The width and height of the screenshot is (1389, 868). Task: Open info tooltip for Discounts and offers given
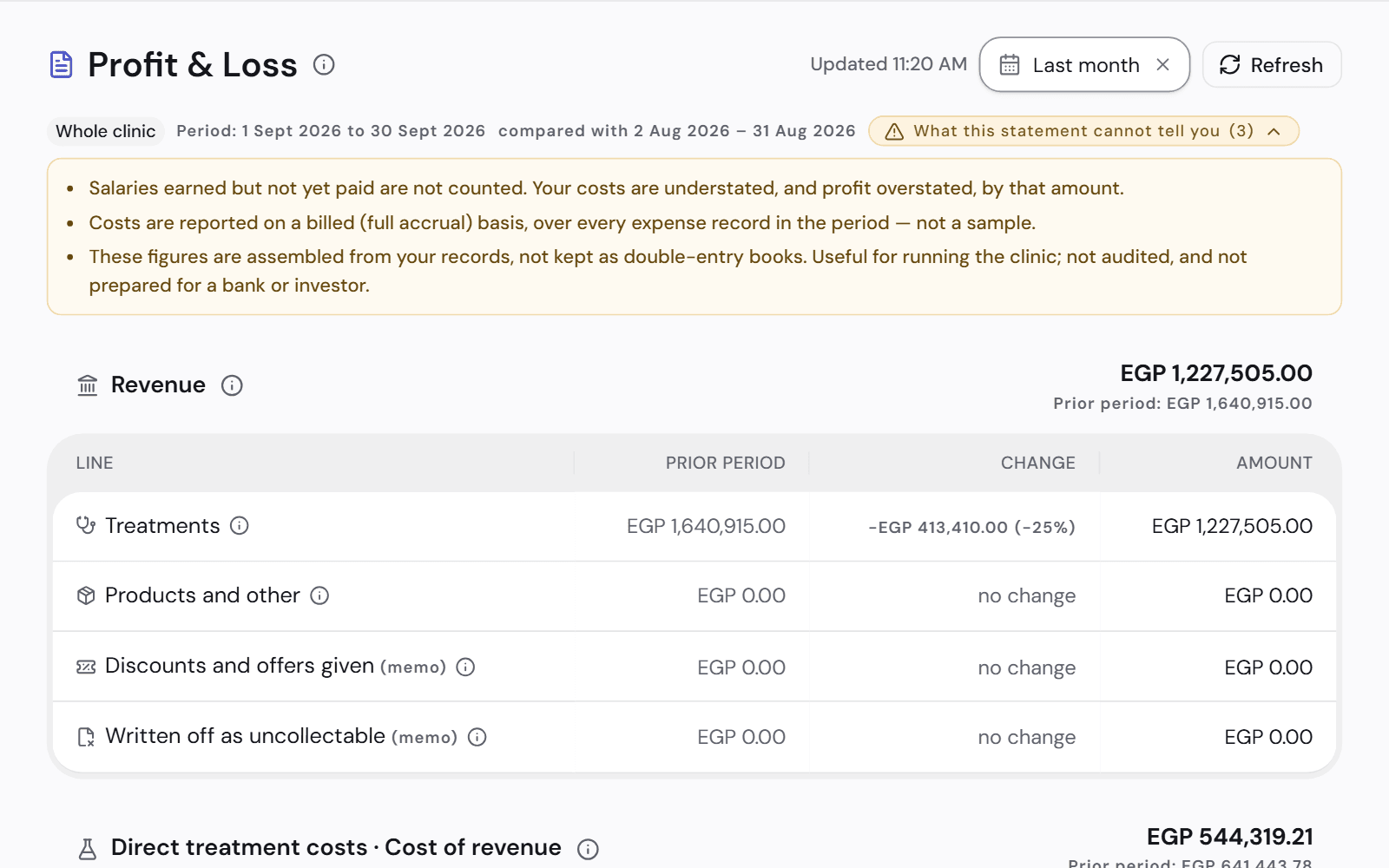(x=465, y=667)
